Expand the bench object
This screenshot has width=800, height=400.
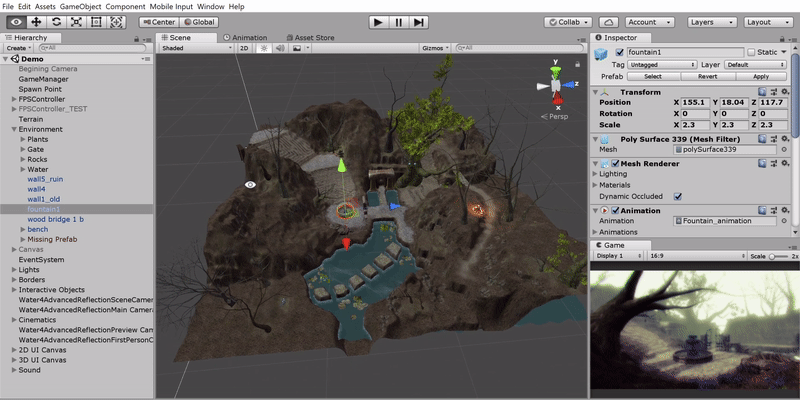click(22, 229)
